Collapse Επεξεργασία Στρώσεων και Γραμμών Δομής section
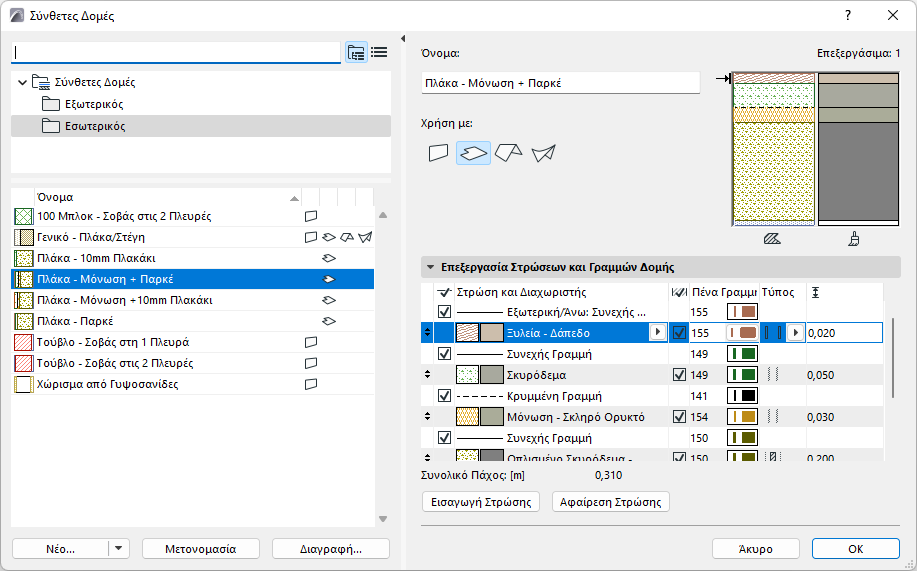Screen dimensions: 917x571 [430, 267]
